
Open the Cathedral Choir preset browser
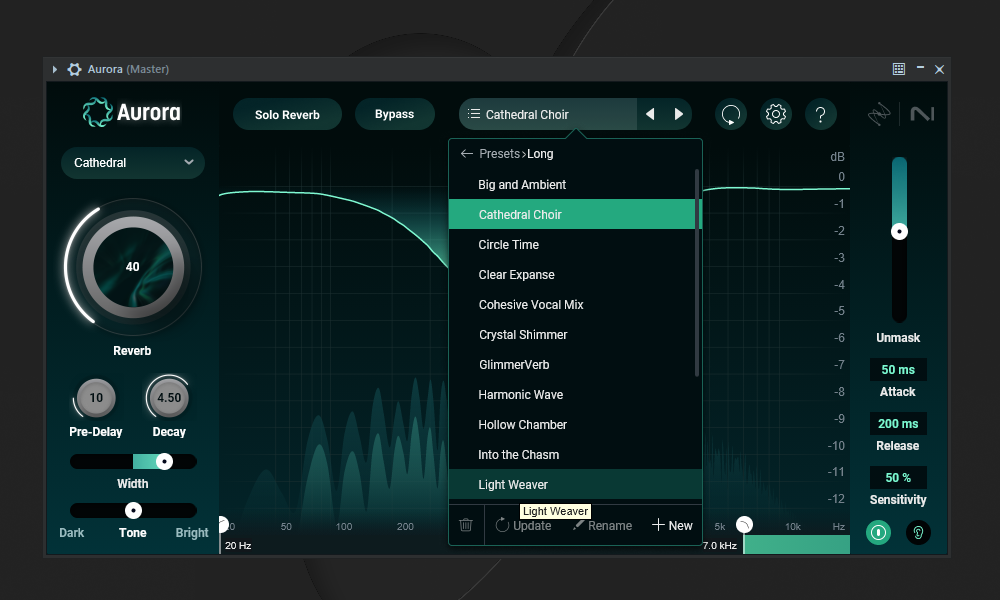point(548,115)
